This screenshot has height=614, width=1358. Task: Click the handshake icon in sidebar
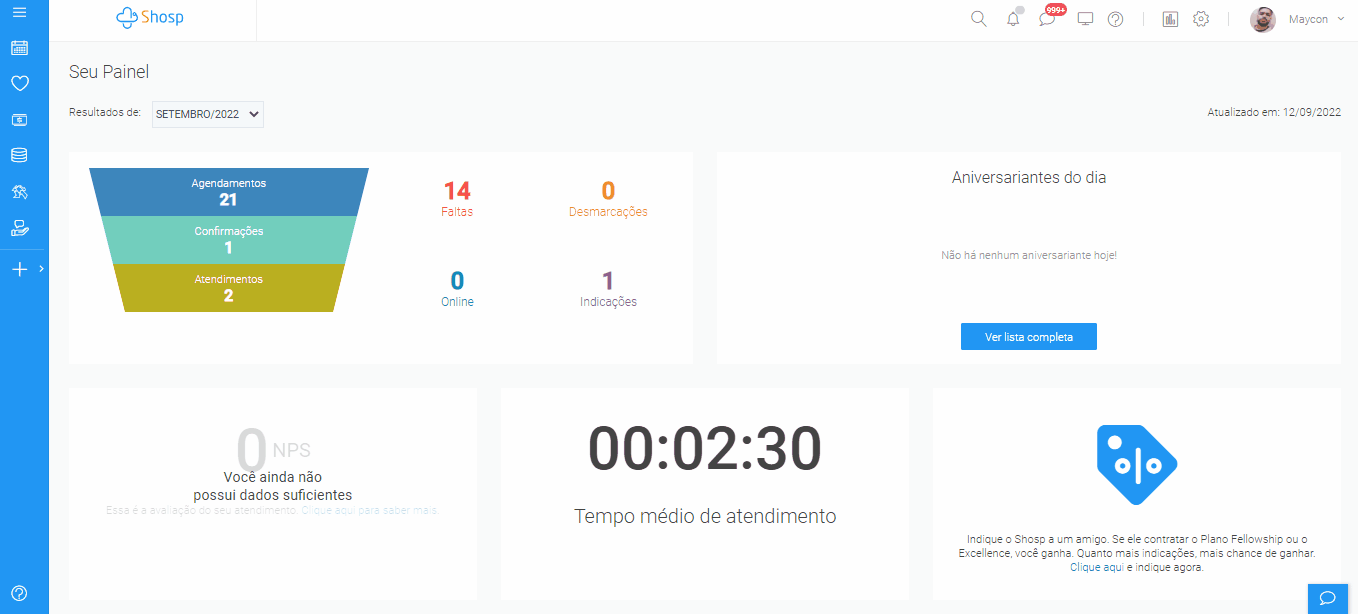click(x=19, y=192)
